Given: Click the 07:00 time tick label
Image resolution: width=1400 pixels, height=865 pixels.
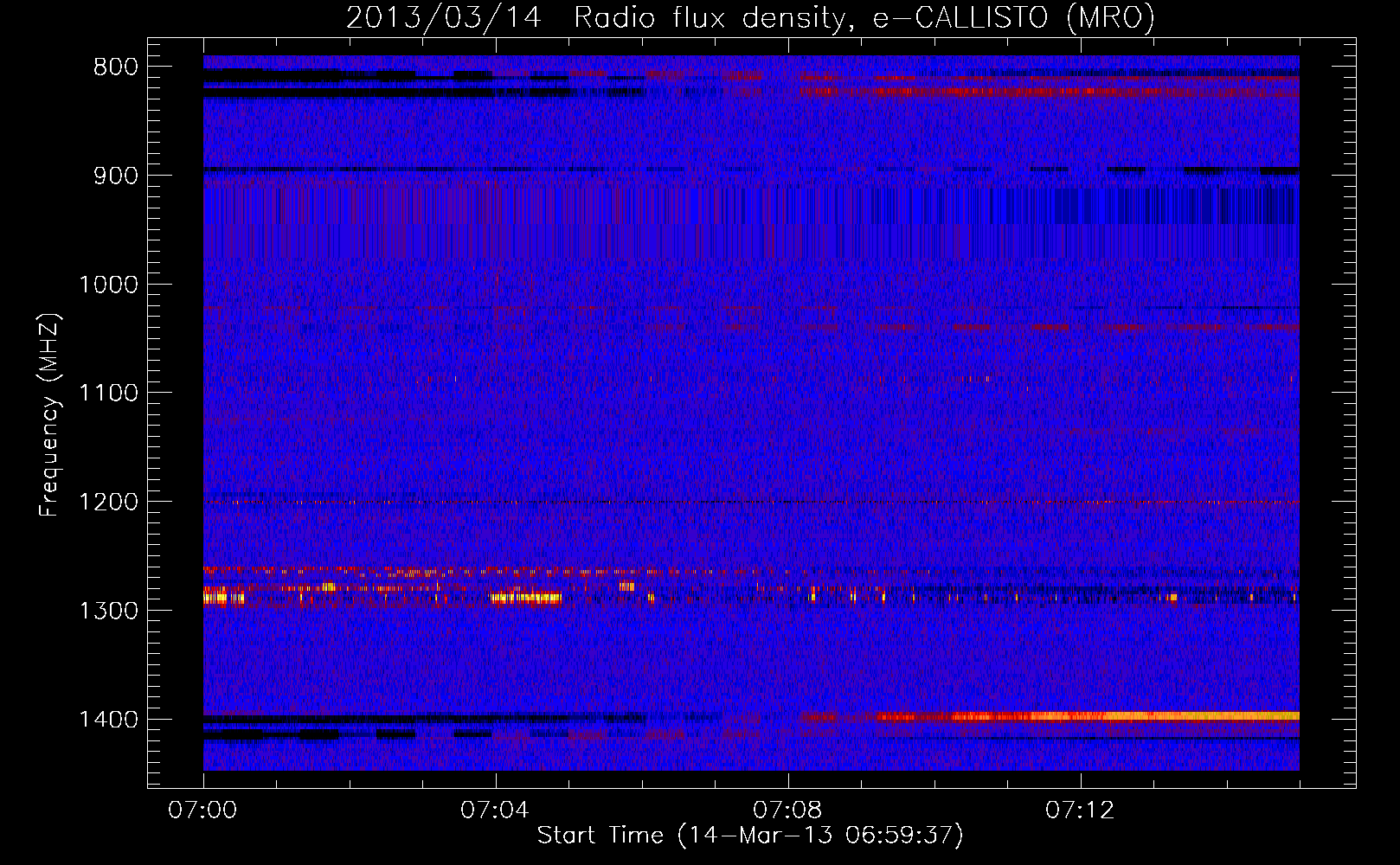Looking at the screenshot, I should click(202, 811).
